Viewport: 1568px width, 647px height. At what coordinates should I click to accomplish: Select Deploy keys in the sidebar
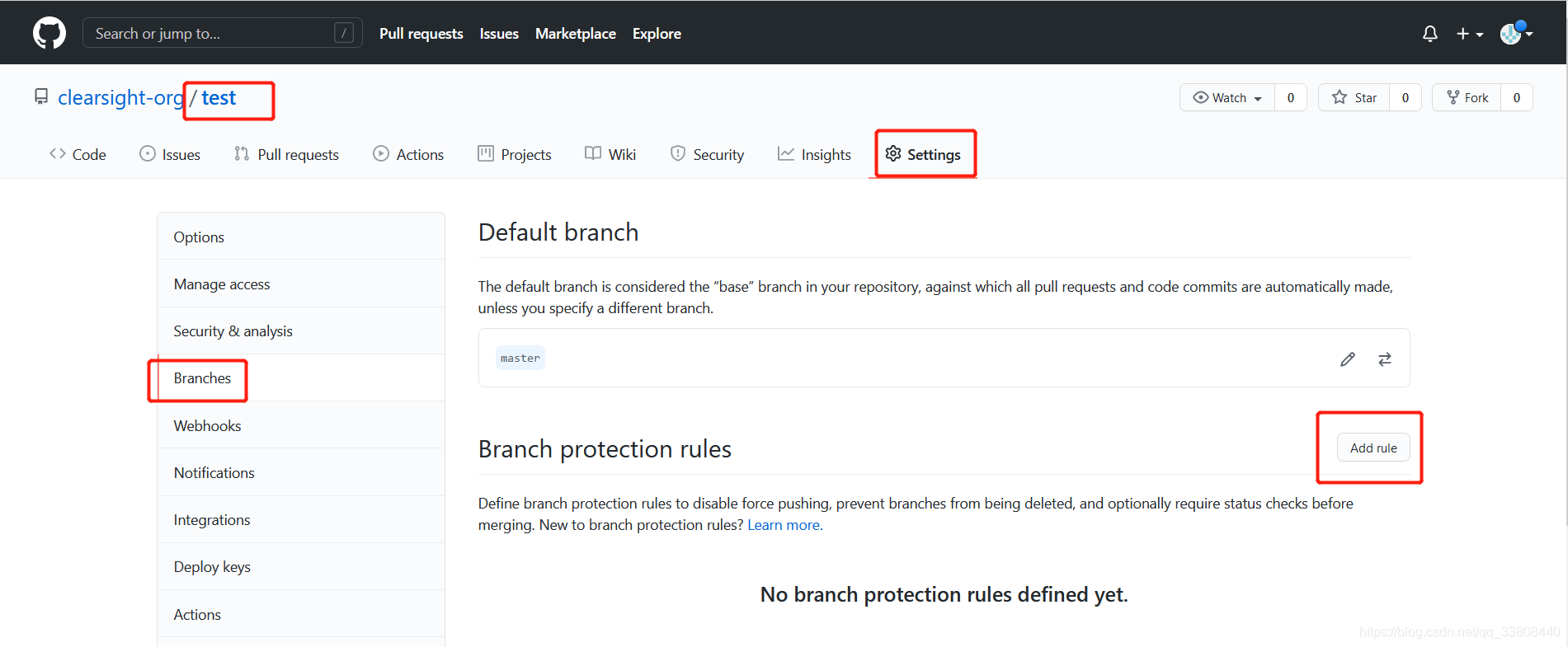[301, 566]
